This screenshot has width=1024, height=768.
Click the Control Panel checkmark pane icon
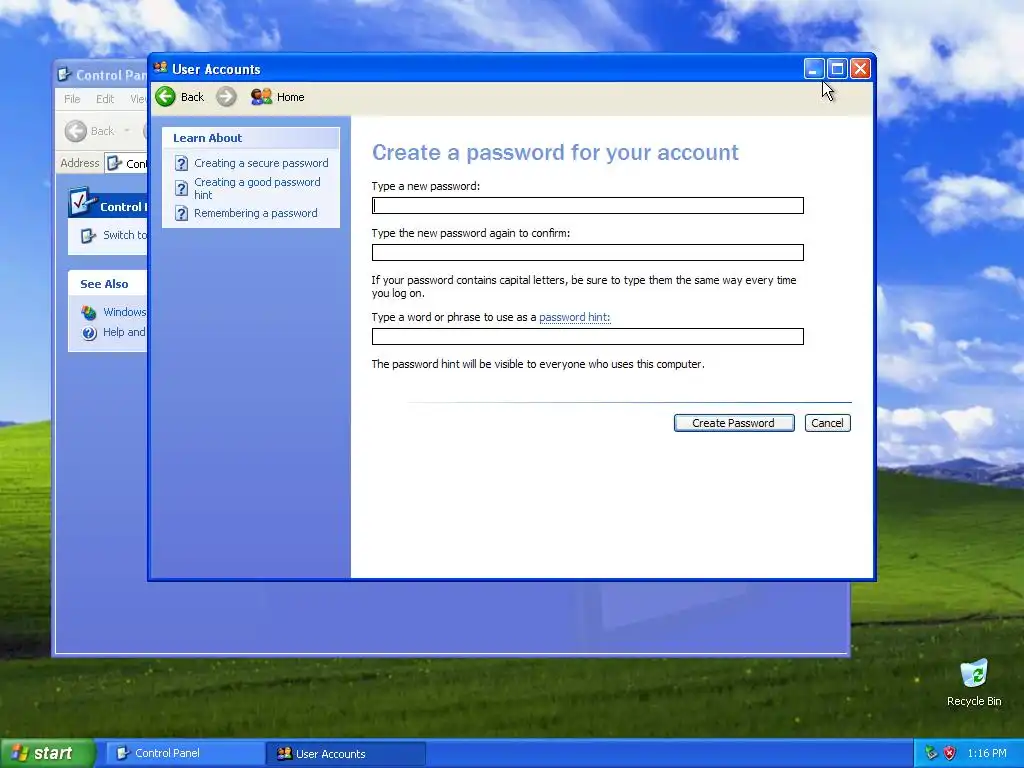(x=83, y=201)
